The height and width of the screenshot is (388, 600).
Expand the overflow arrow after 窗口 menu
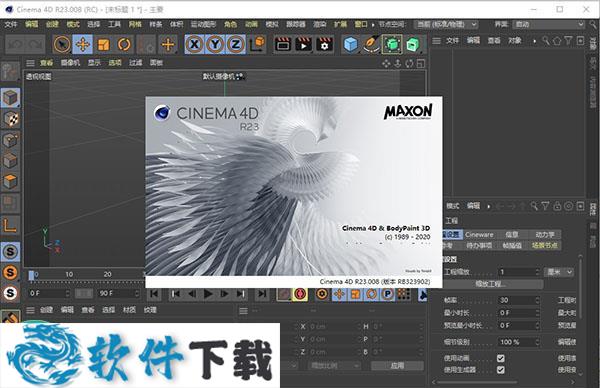click(373, 24)
